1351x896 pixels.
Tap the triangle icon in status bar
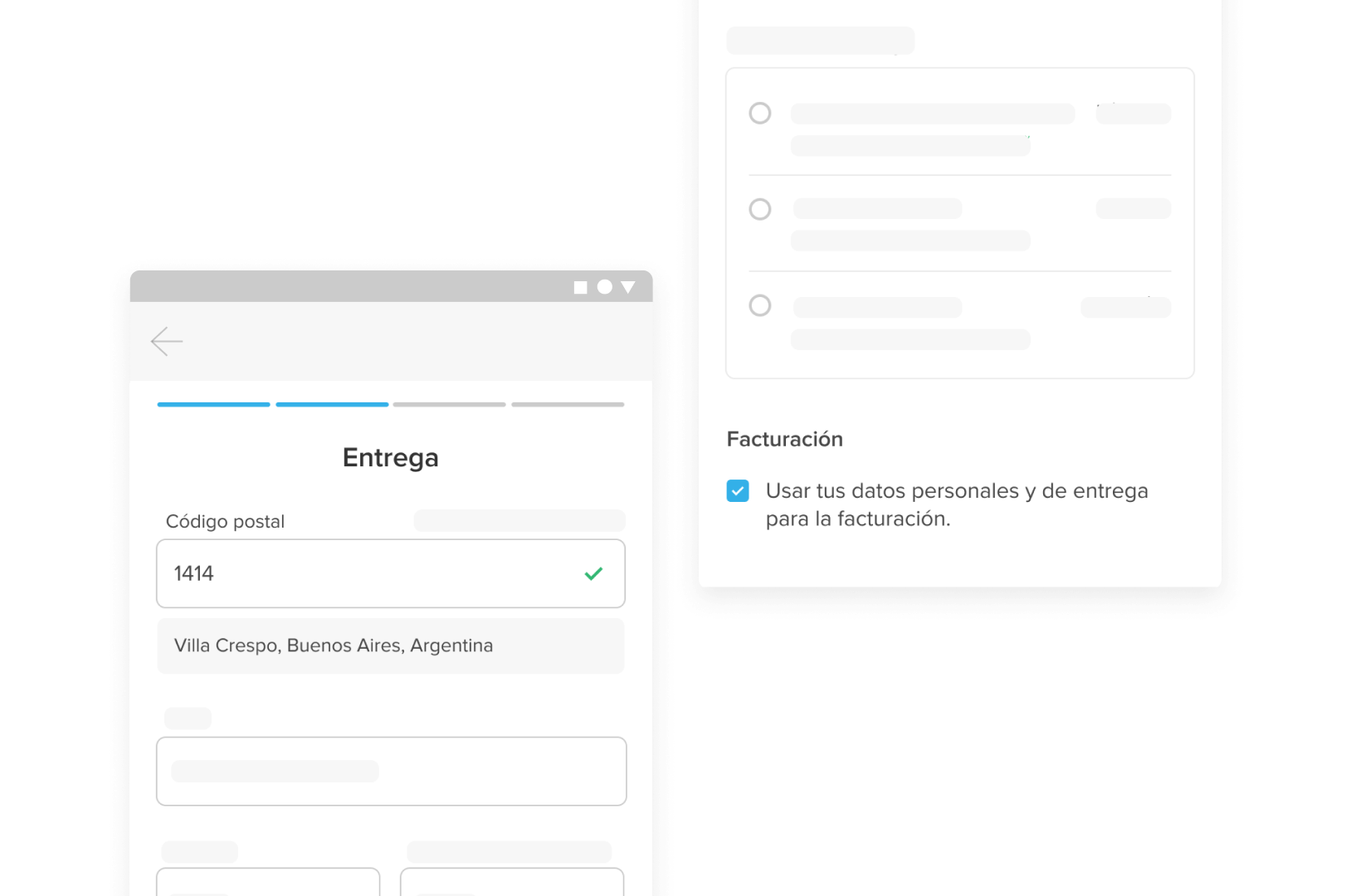[x=628, y=287]
